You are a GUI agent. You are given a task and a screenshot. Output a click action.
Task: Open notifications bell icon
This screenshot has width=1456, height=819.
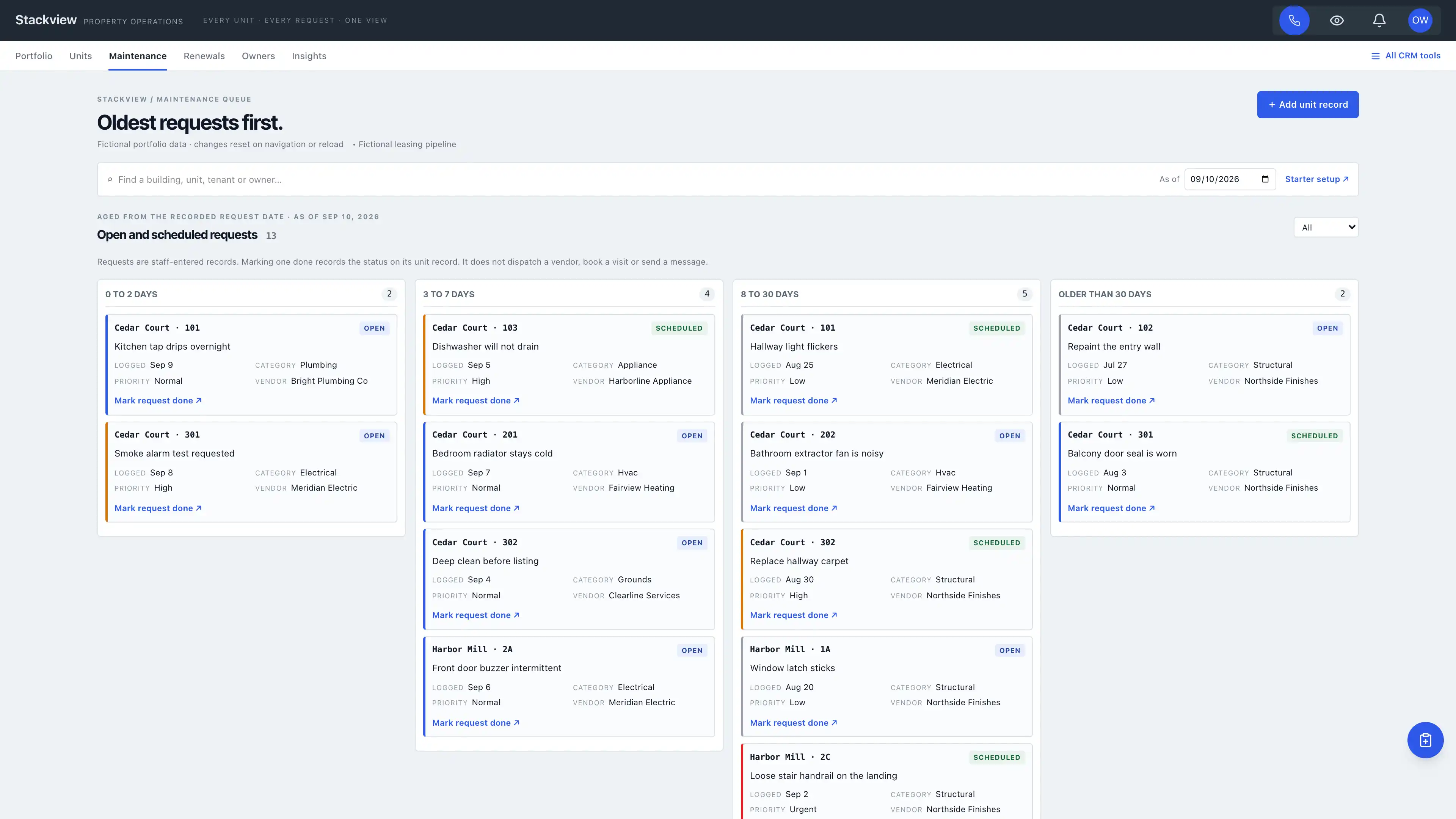[1379, 20]
